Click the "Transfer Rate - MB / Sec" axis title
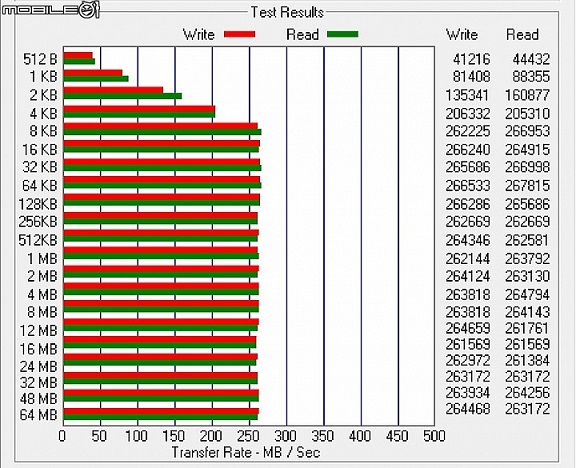This screenshot has height=468, width=576. pyautogui.click(x=246, y=452)
